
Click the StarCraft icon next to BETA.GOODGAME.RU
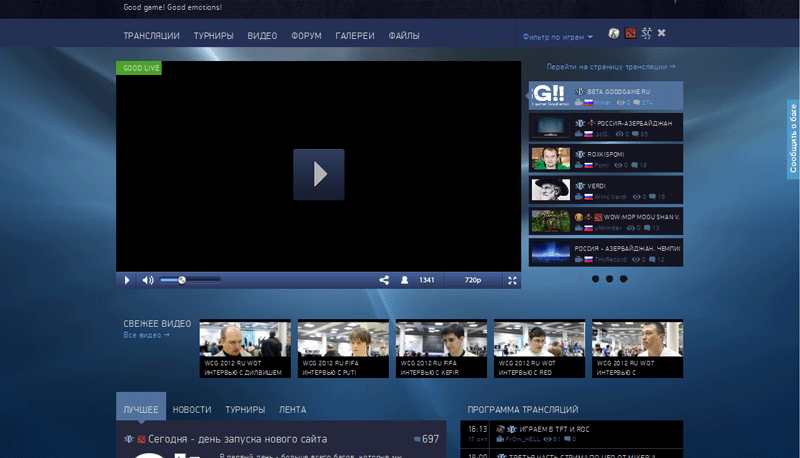580,92
